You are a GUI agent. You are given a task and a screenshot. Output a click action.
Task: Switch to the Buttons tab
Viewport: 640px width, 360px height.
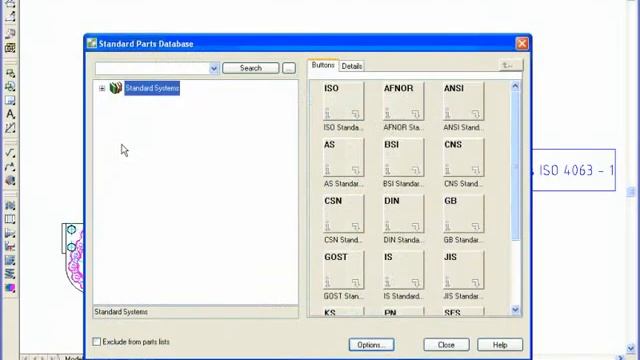(323, 65)
